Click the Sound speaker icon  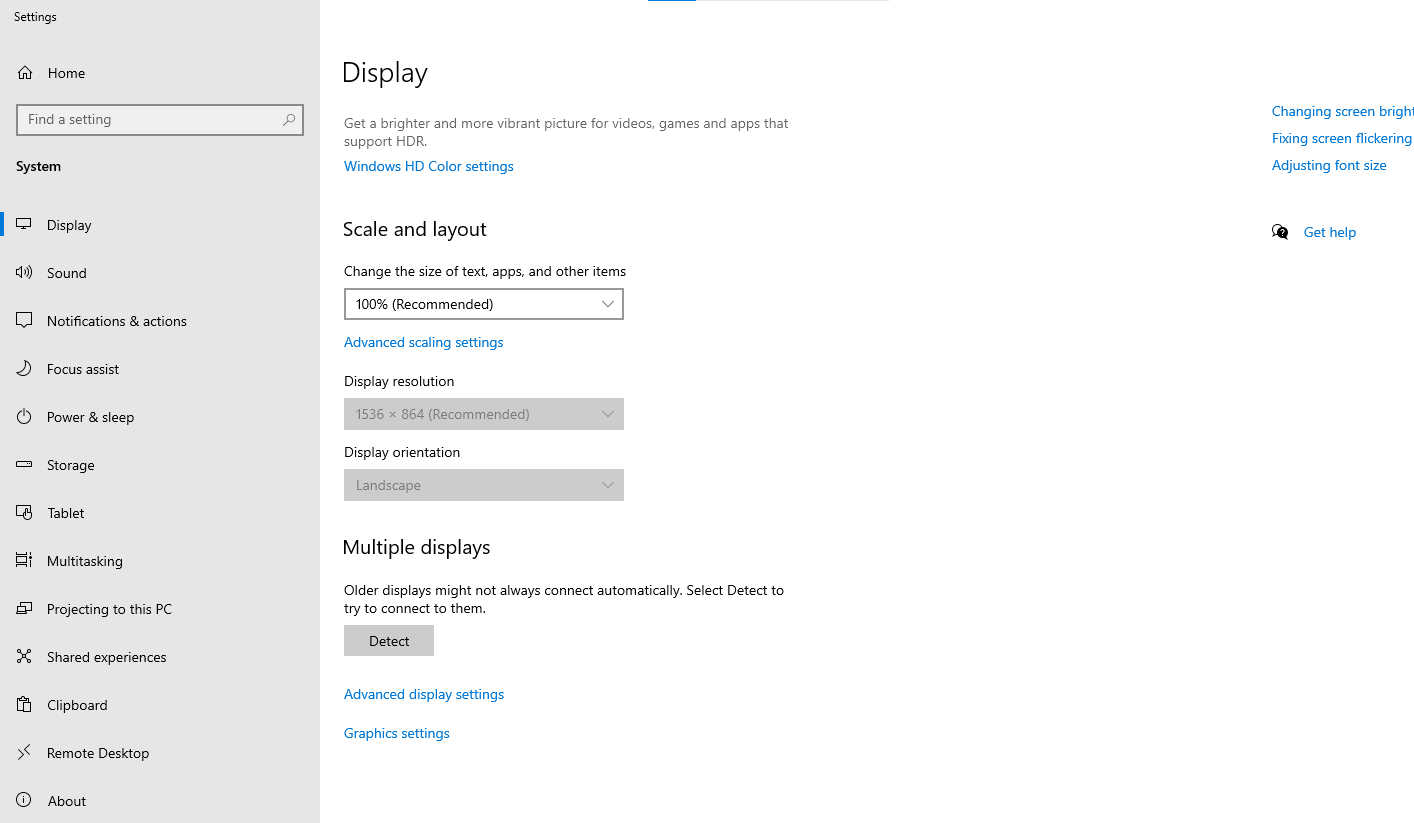click(24, 273)
